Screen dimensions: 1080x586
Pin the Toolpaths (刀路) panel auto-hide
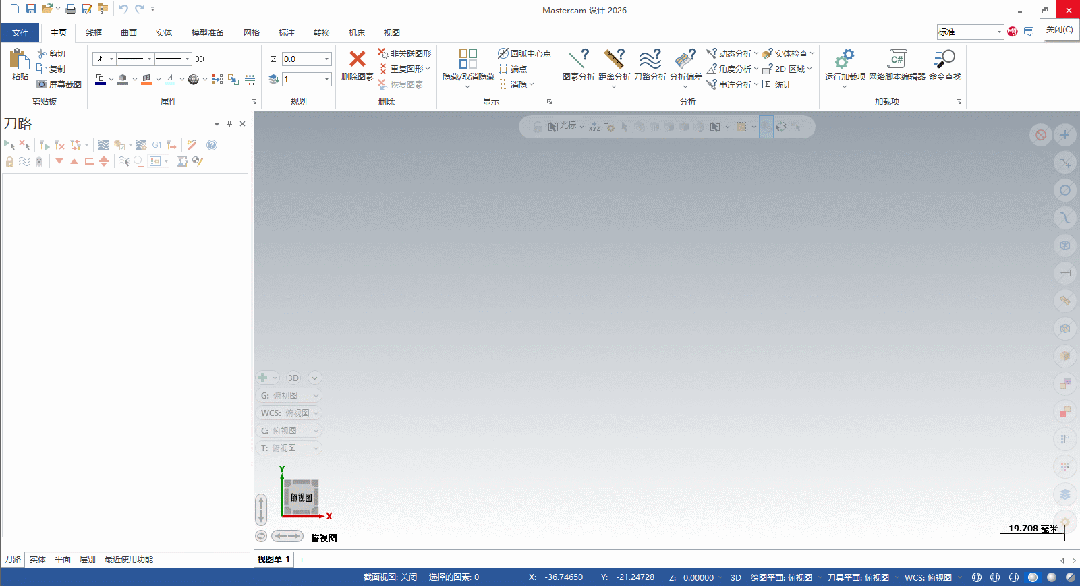tap(229, 124)
